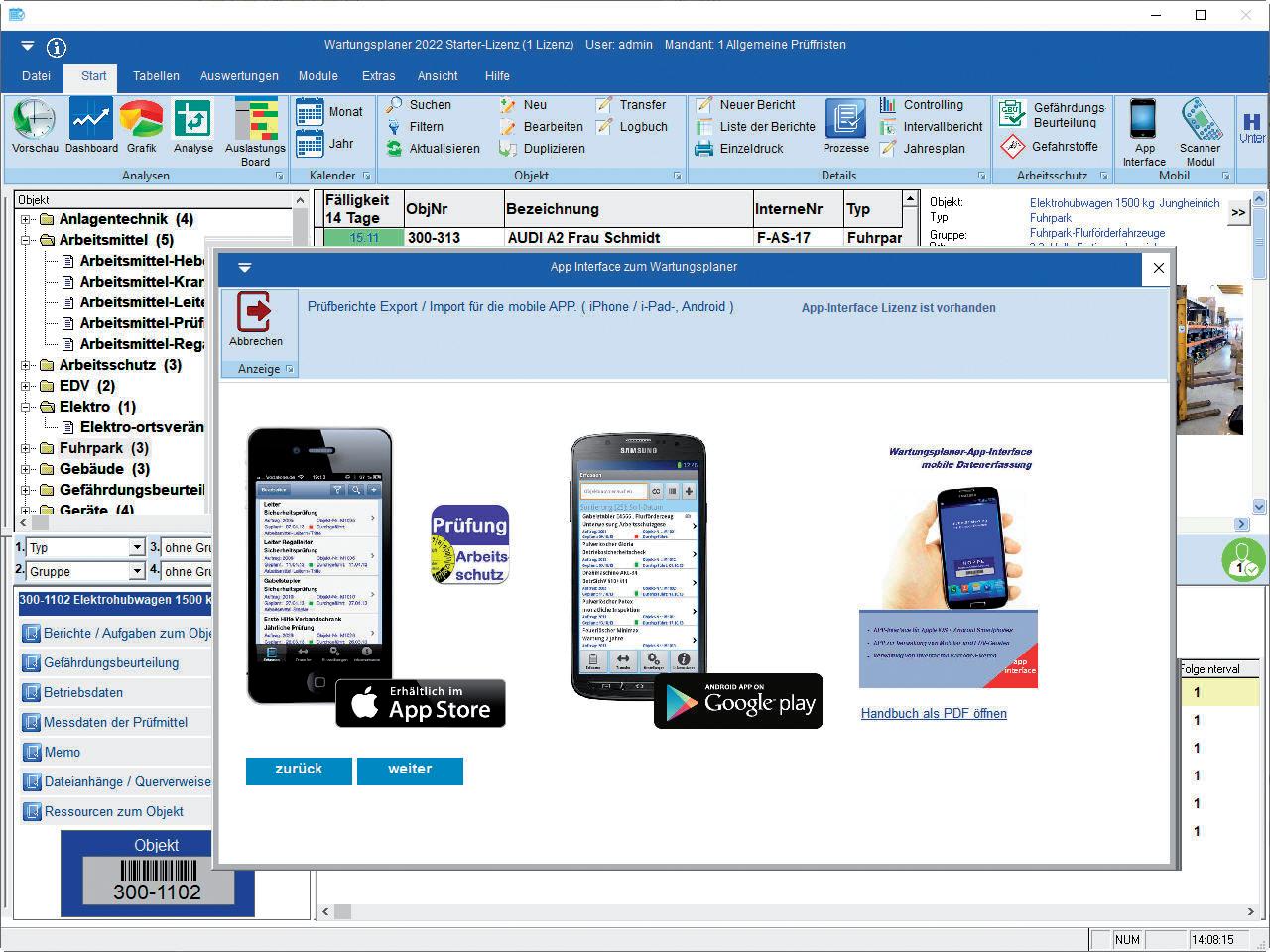Screen dimensions: 1270x952
Task: Open the Logbuch
Action: pyautogui.click(x=632, y=127)
